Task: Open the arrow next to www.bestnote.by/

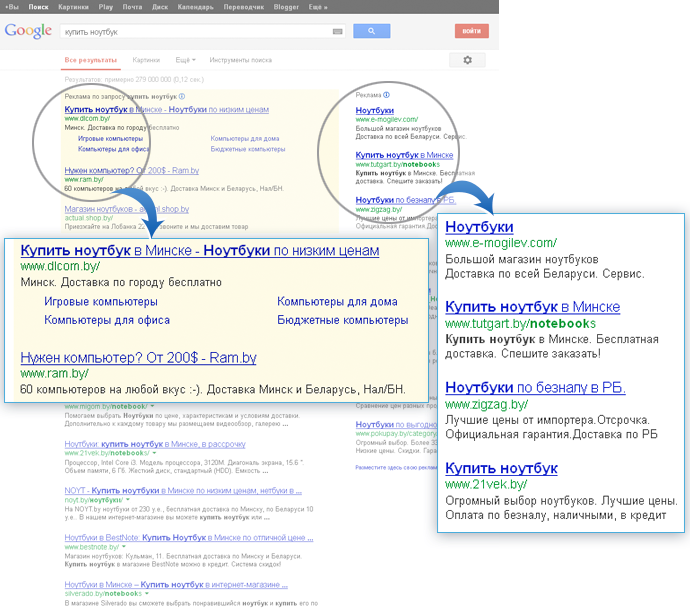Action: (x=124, y=547)
